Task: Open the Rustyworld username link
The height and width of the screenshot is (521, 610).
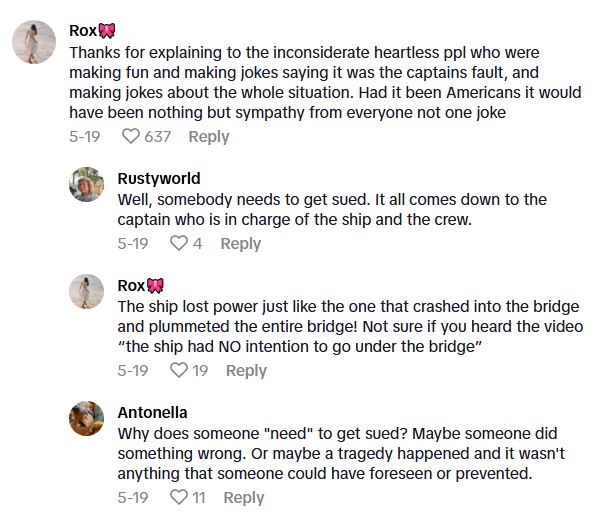Action: [159, 178]
